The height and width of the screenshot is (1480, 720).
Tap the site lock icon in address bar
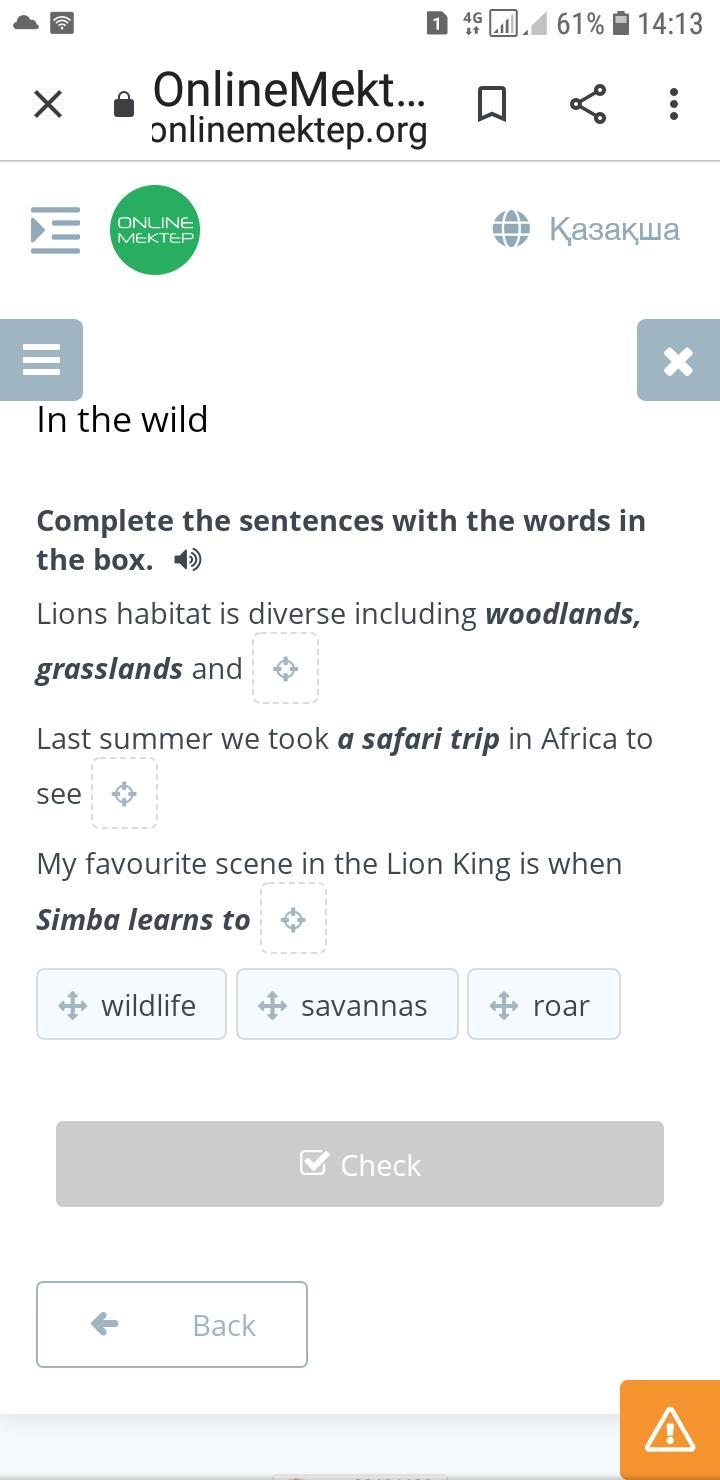124,105
